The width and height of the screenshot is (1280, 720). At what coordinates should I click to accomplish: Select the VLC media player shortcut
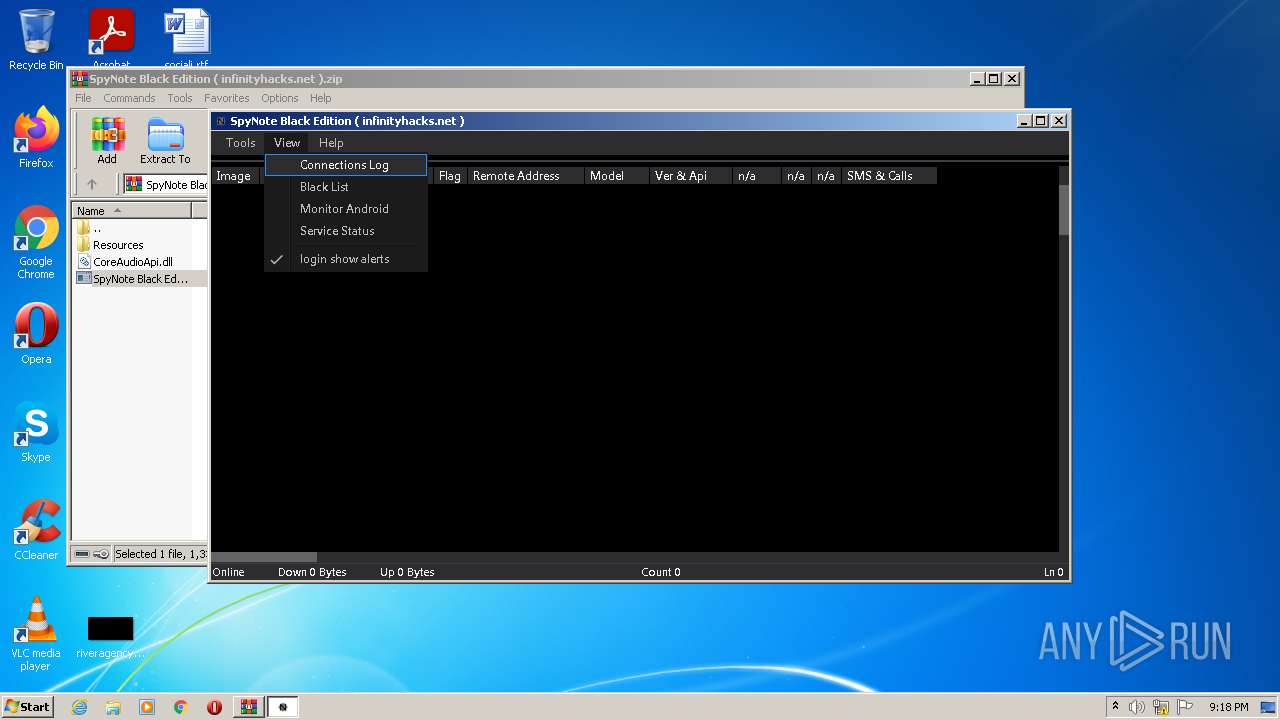tap(36, 634)
